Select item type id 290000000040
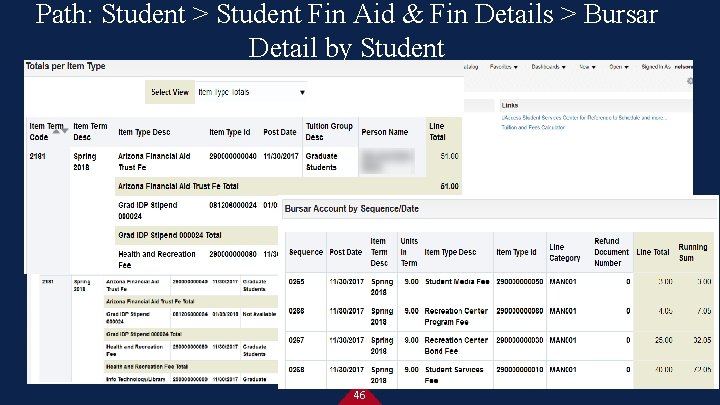This screenshot has width=720, height=405. (x=233, y=156)
